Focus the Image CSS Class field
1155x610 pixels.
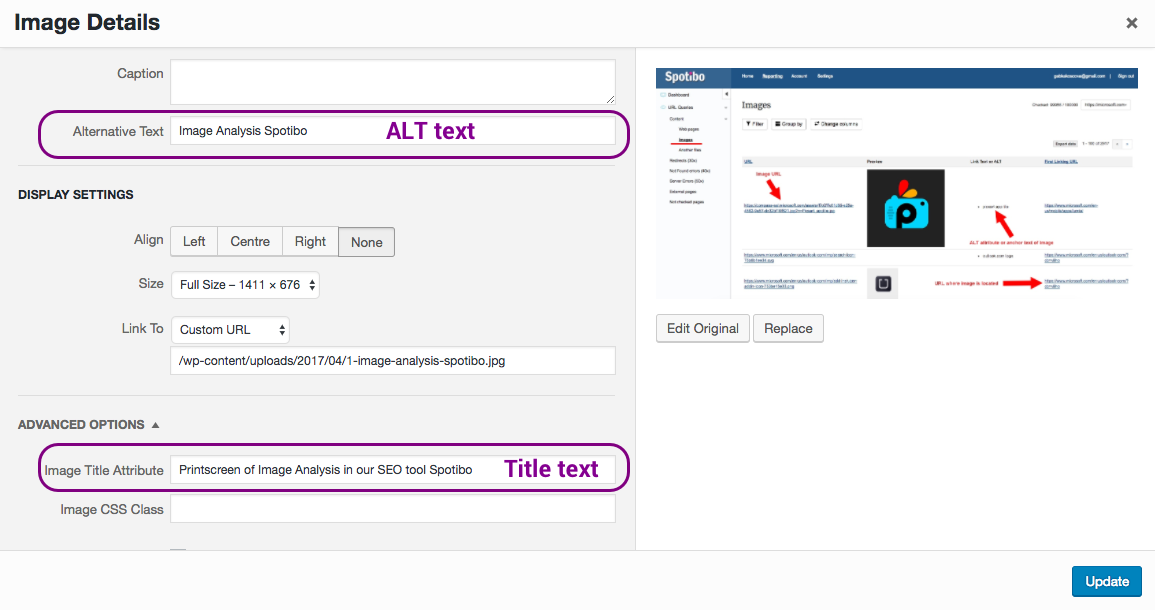click(x=393, y=509)
